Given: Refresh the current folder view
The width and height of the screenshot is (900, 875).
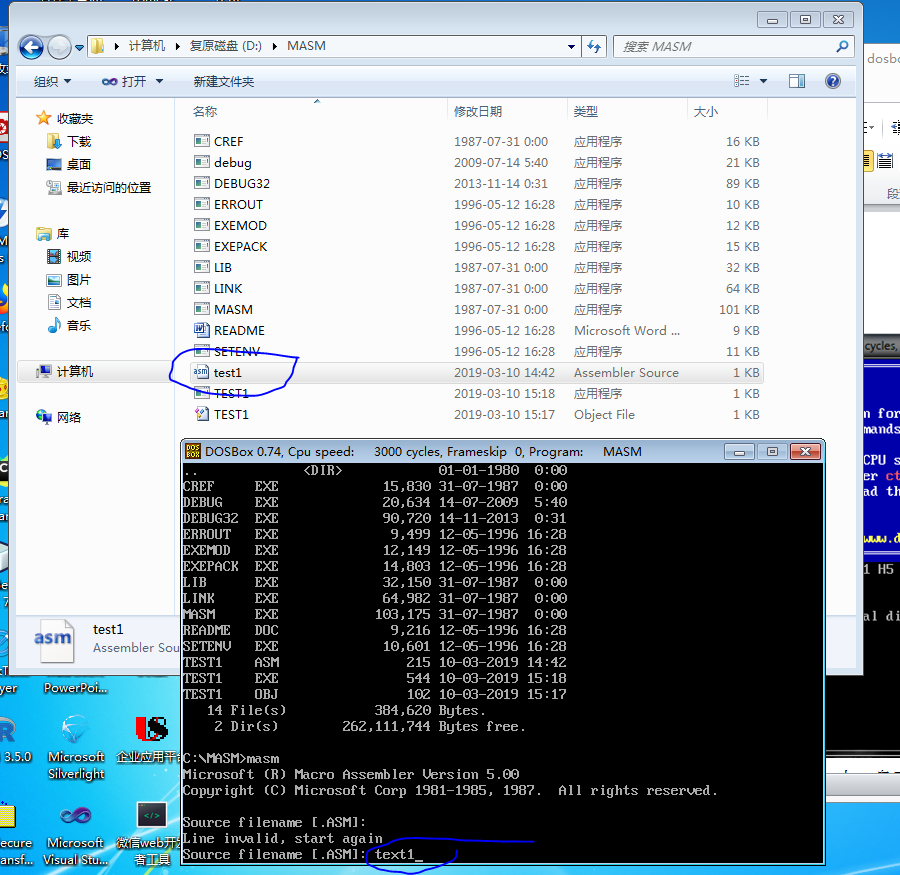Looking at the screenshot, I should [x=594, y=46].
